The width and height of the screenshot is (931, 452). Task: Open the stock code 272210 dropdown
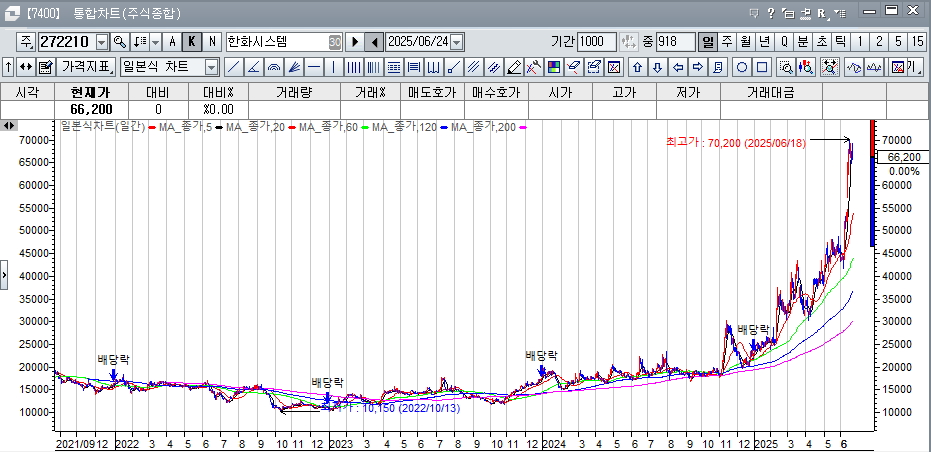tap(103, 42)
